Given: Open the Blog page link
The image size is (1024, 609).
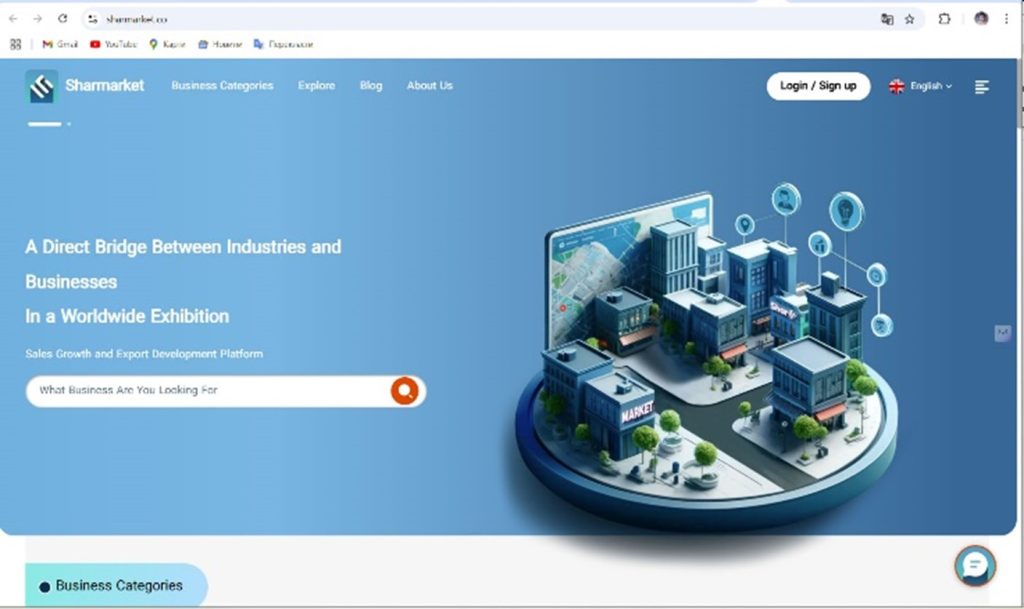Looking at the screenshot, I should (x=371, y=86).
